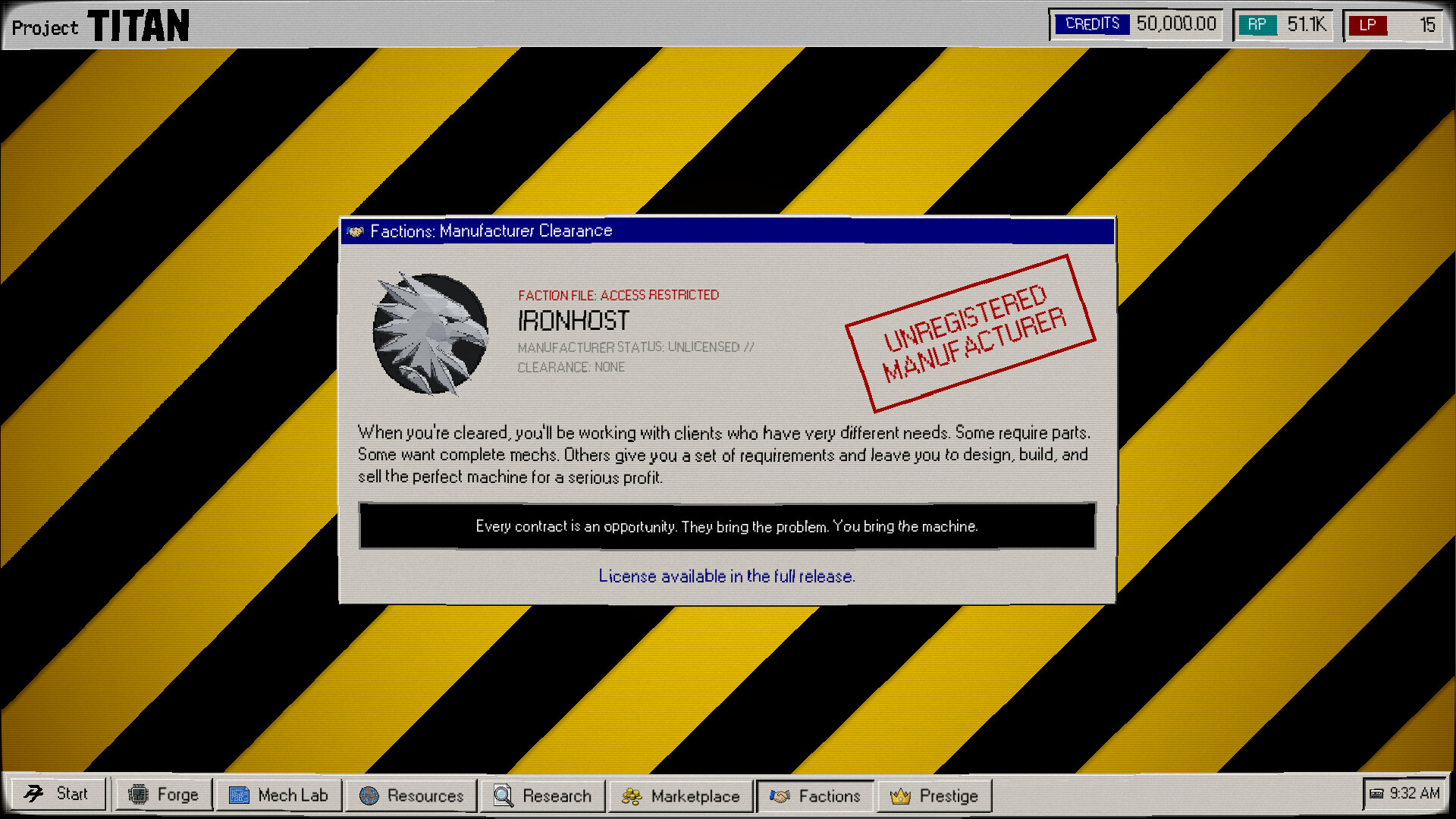Click the Start arrow icon
1456x819 pixels.
point(33,794)
